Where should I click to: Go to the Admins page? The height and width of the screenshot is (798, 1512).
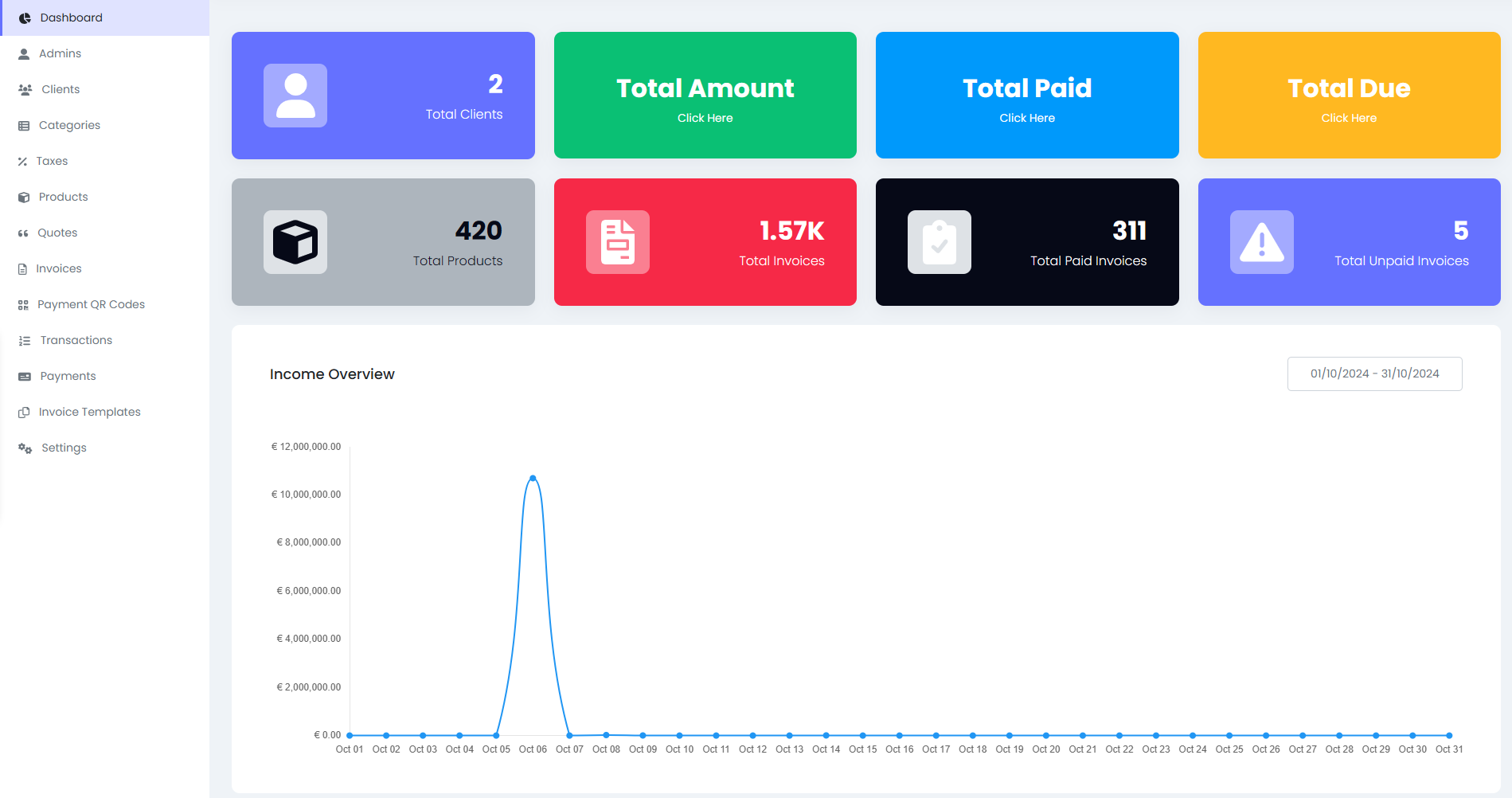(x=105, y=53)
